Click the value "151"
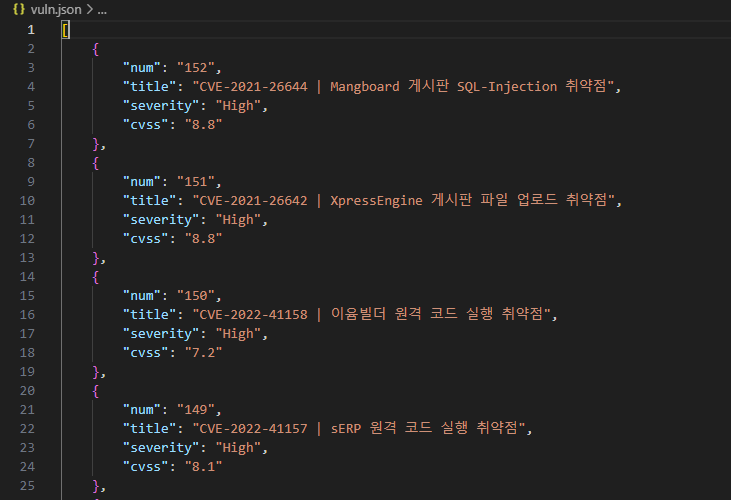731x500 pixels. tap(196, 182)
